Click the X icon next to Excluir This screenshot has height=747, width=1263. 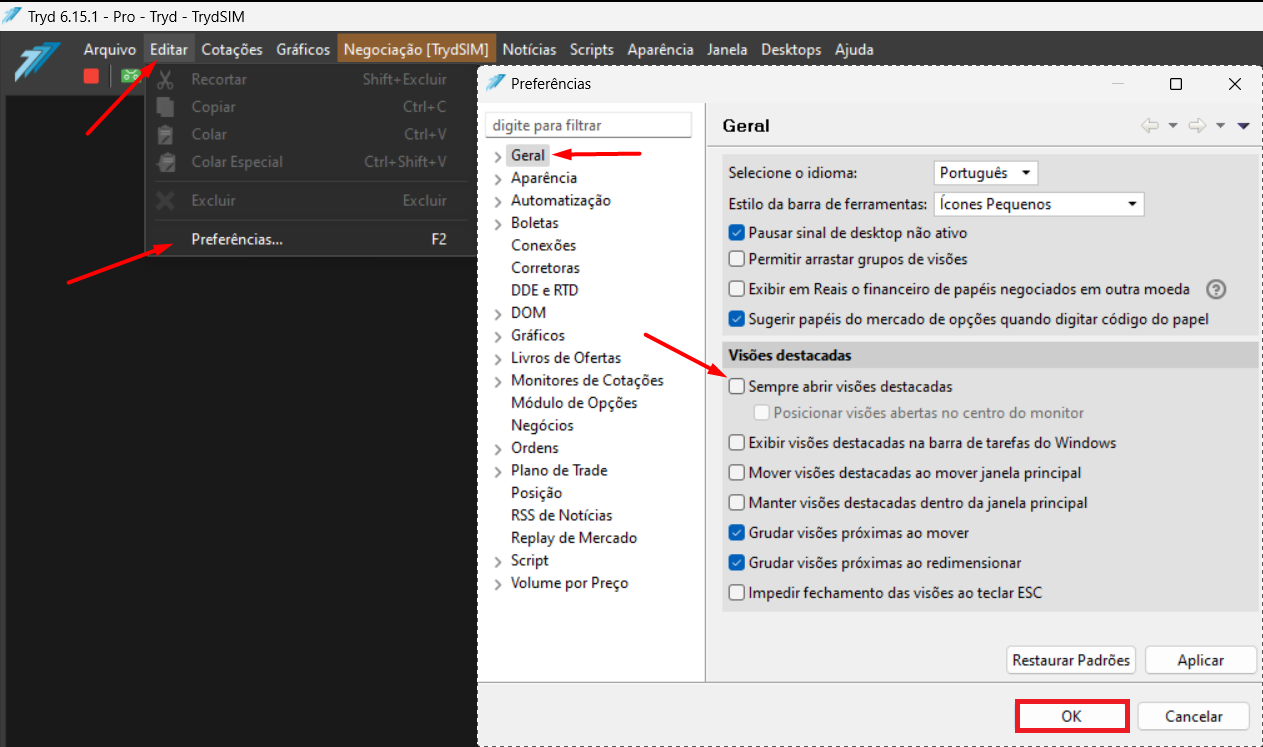click(x=167, y=200)
